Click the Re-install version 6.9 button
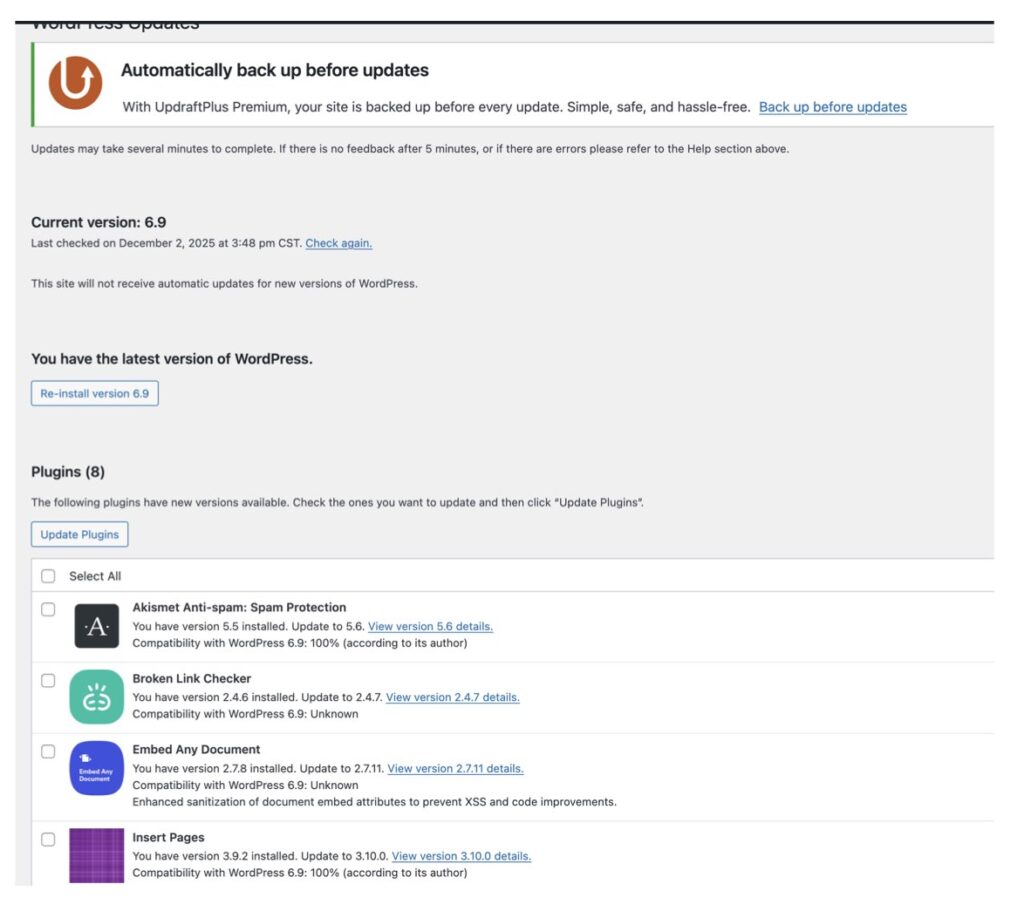The width and height of the screenshot is (1024, 918). coord(95,394)
